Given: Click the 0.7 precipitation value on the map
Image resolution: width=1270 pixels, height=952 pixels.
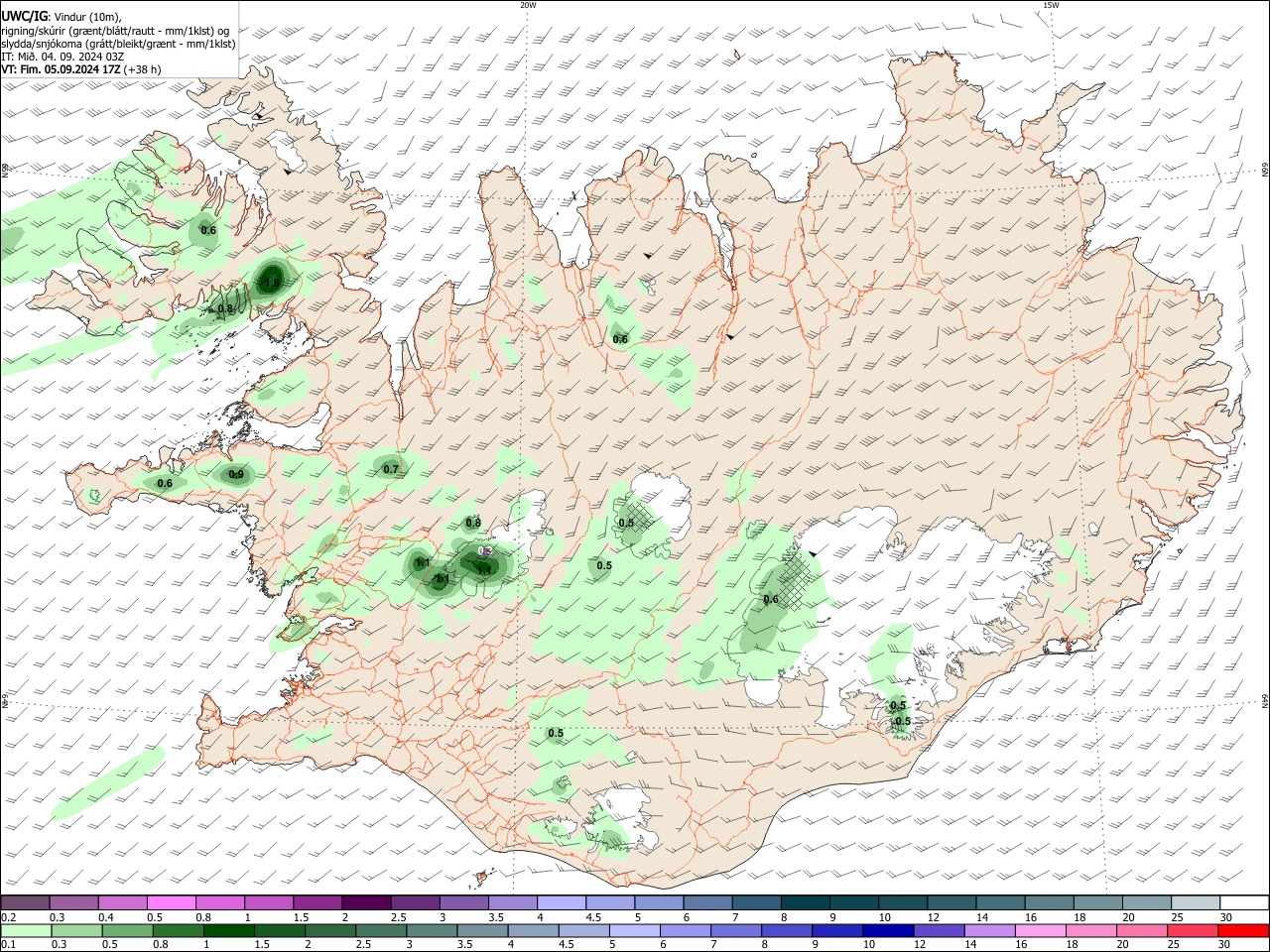Looking at the screenshot, I should pyautogui.click(x=391, y=469).
